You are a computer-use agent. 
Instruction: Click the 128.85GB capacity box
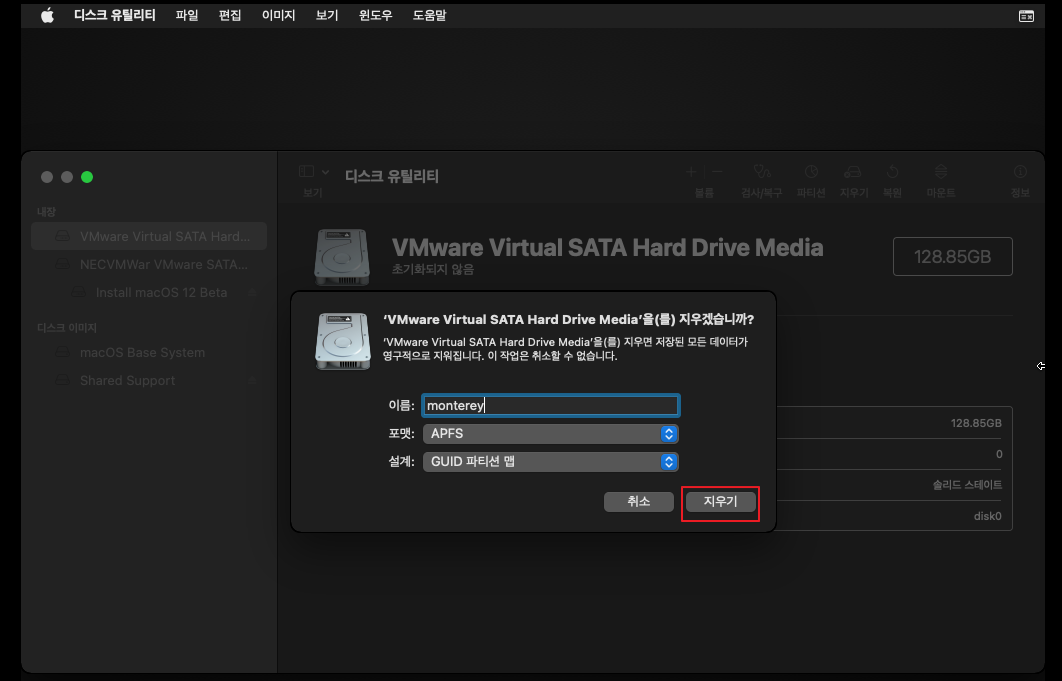(952, 257)
